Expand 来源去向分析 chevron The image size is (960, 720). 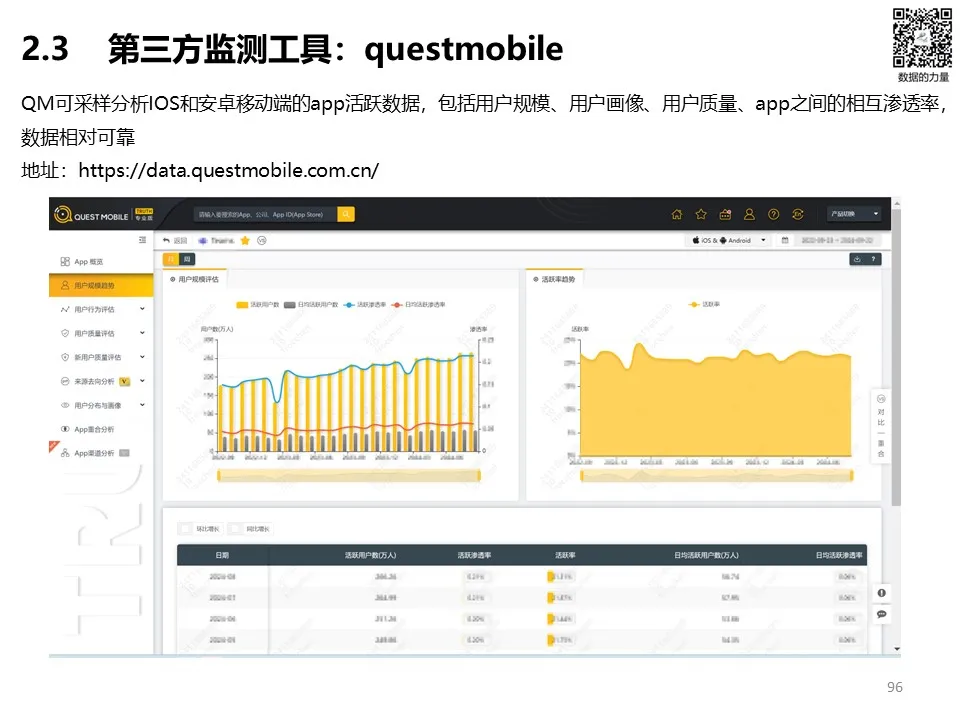pyautogui.click(x=142, y=381)
